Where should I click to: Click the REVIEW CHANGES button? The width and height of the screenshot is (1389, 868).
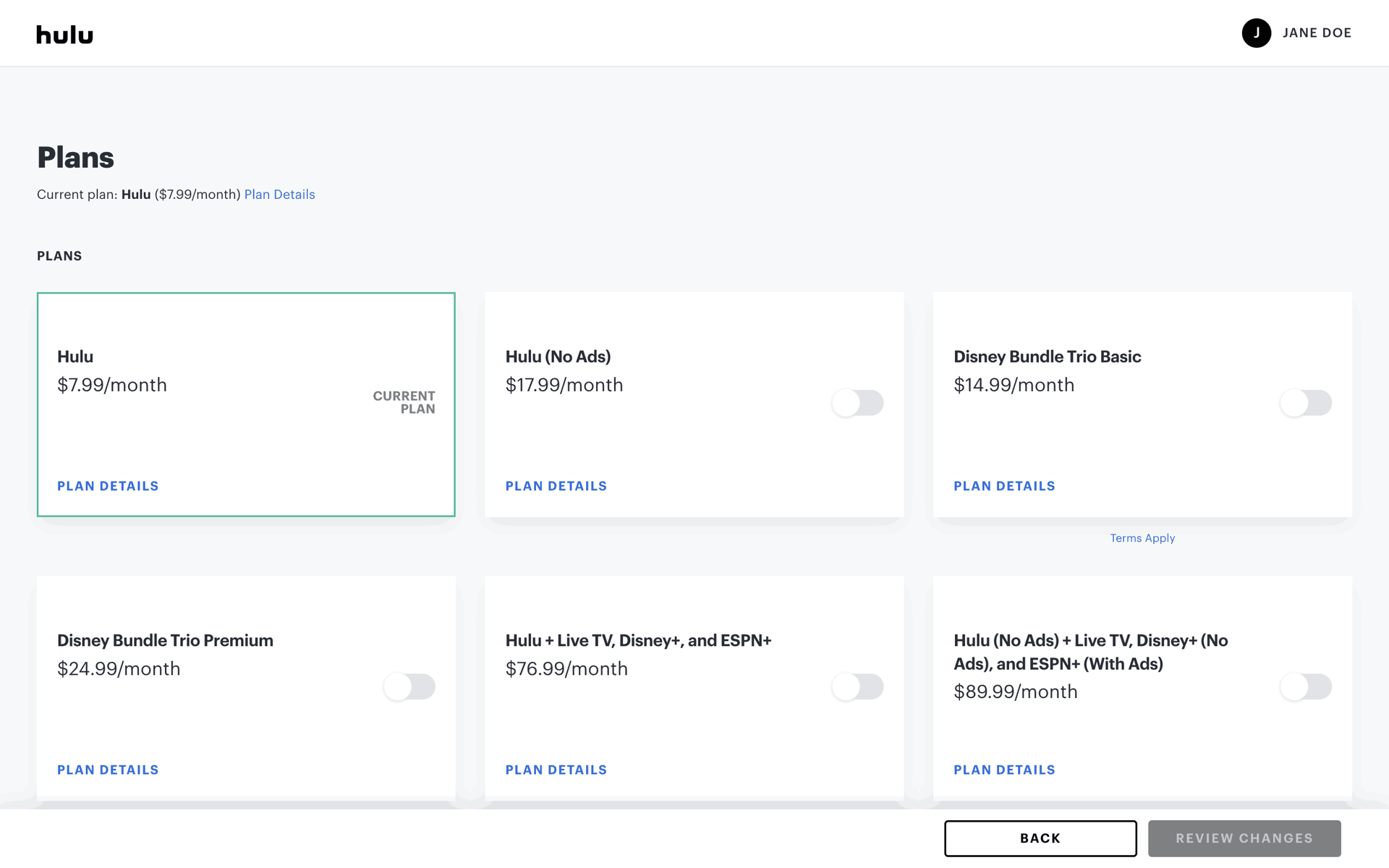tap(1244, 838)
